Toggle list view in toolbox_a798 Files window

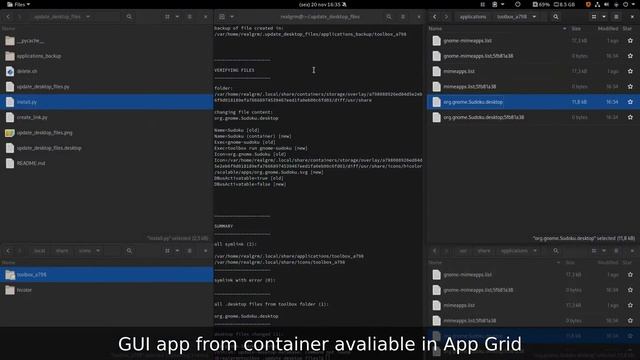pyautogui.click(x=594, y=17)
